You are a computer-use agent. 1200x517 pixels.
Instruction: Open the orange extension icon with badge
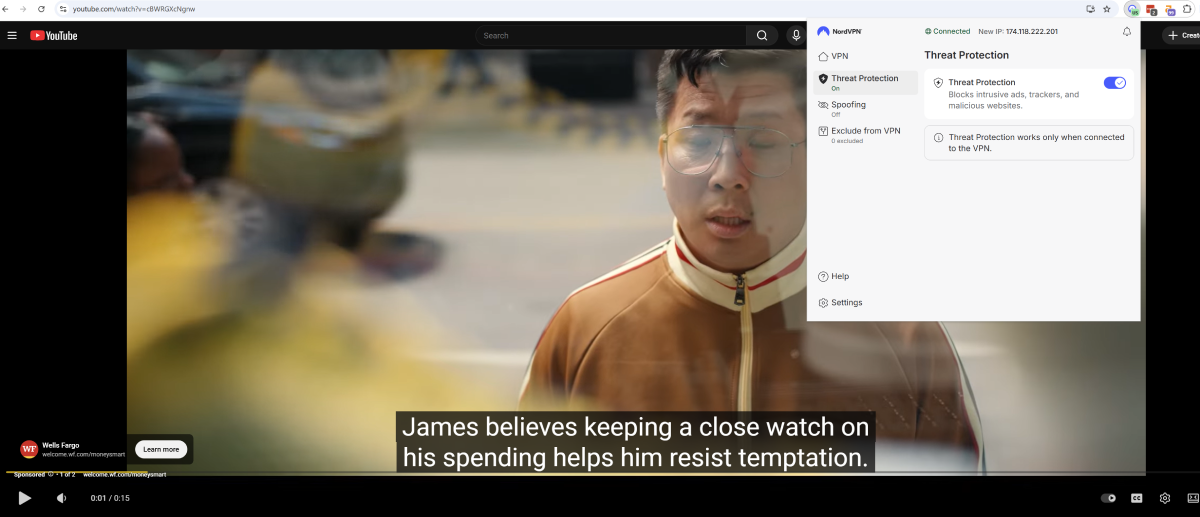1170,9
